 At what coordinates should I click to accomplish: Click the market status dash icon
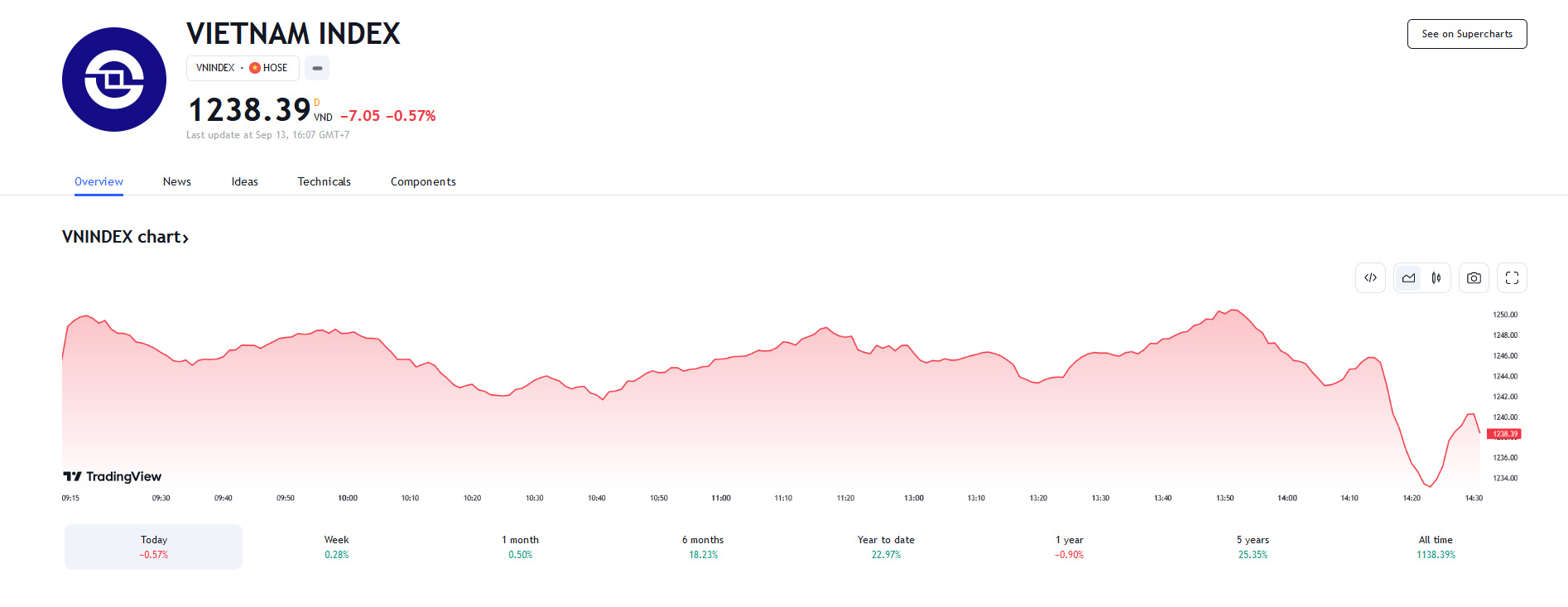[x=317, y=68]
